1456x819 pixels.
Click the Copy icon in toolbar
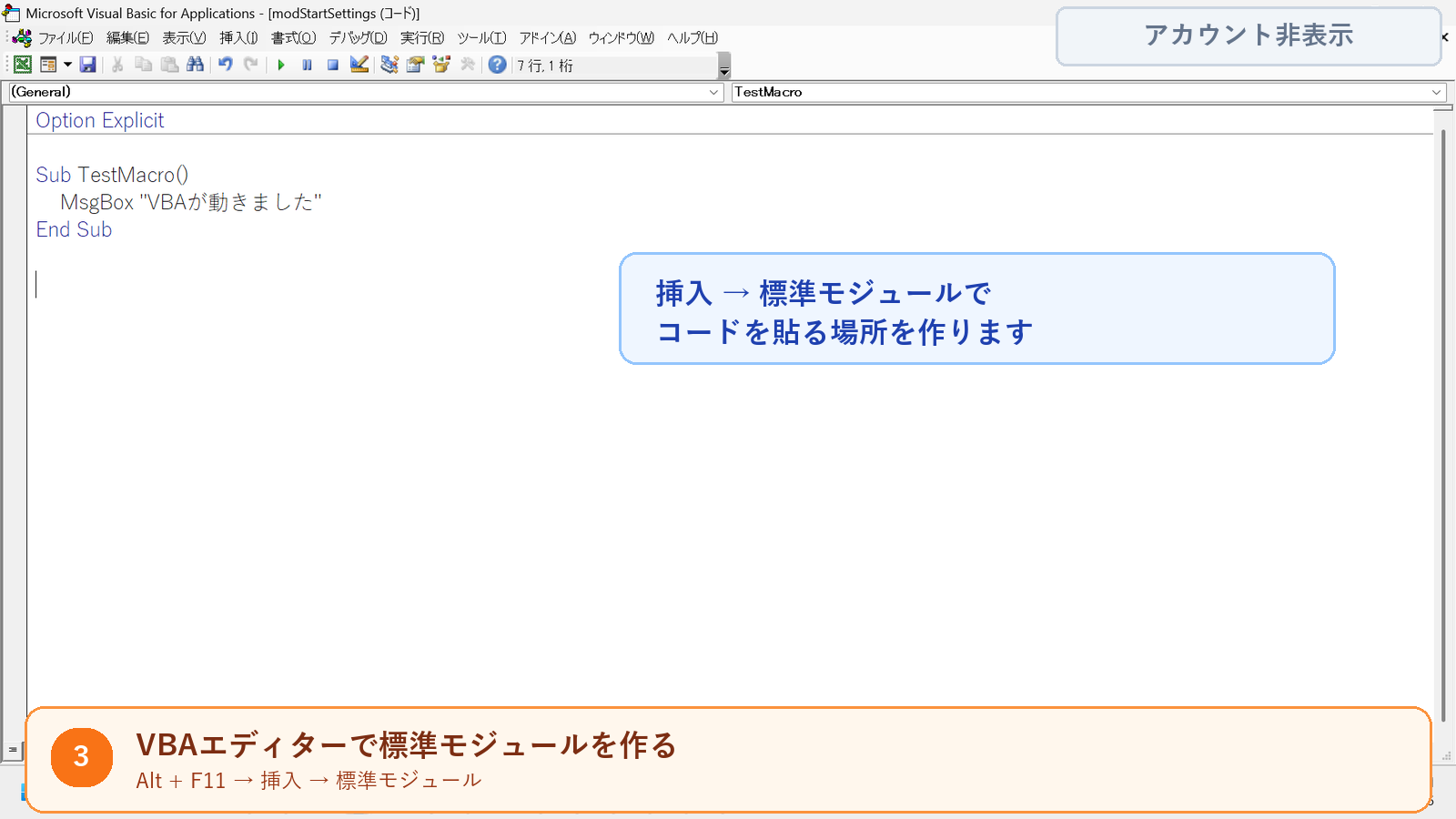pyautogui.click(x=143, y=65)
